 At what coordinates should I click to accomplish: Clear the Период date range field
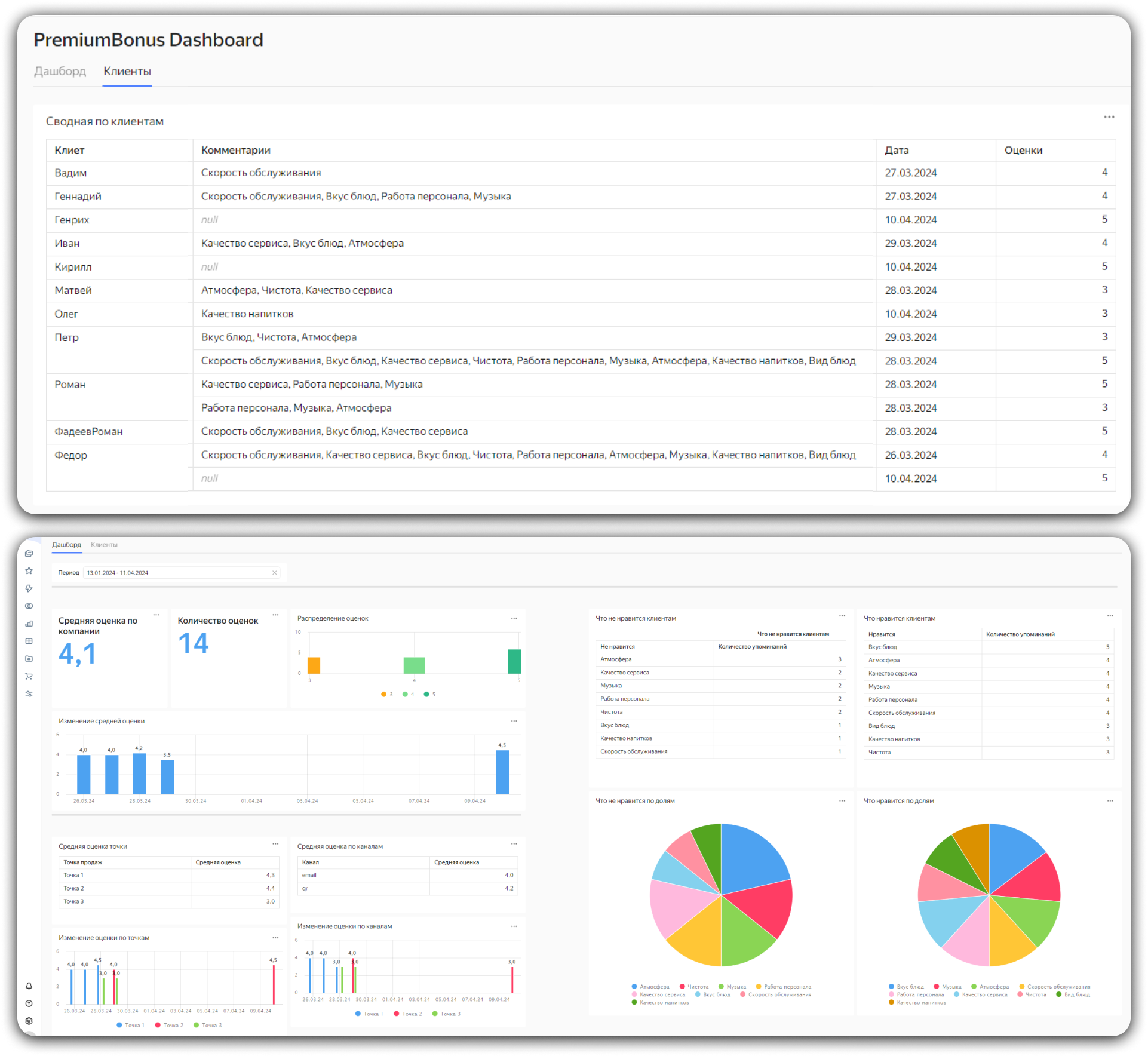(275, 573)
